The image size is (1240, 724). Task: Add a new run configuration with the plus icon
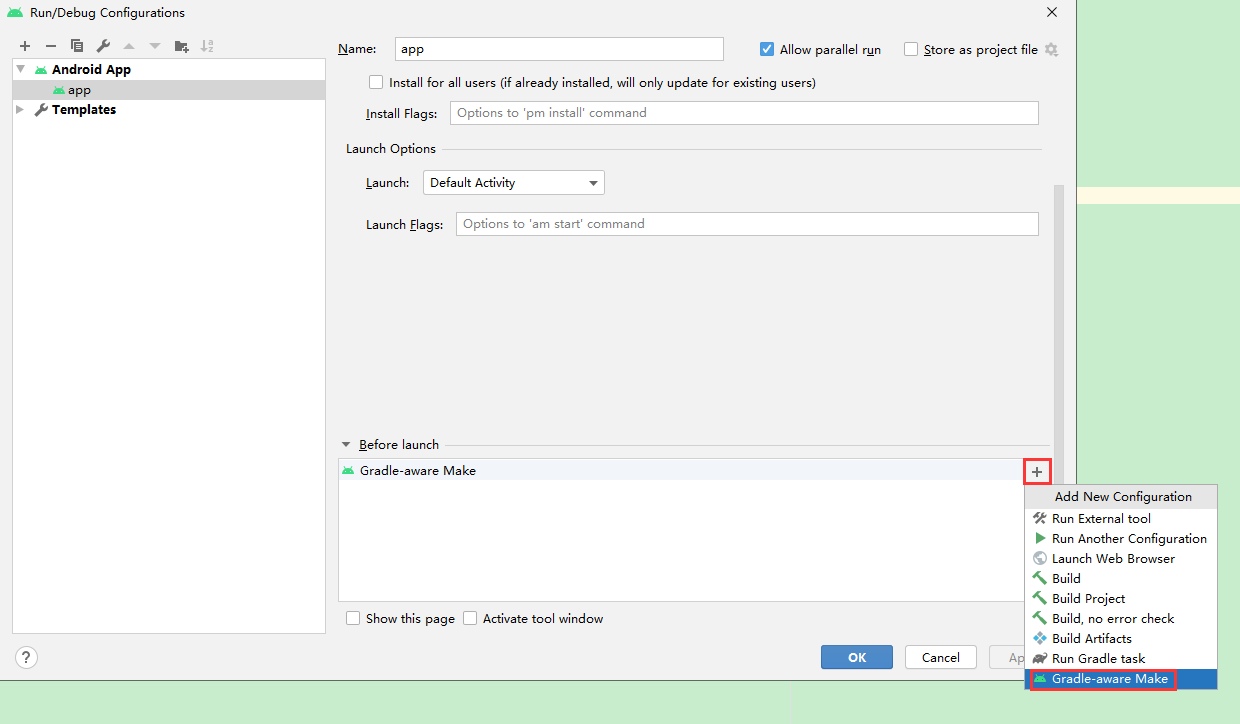tap(24, 45)
